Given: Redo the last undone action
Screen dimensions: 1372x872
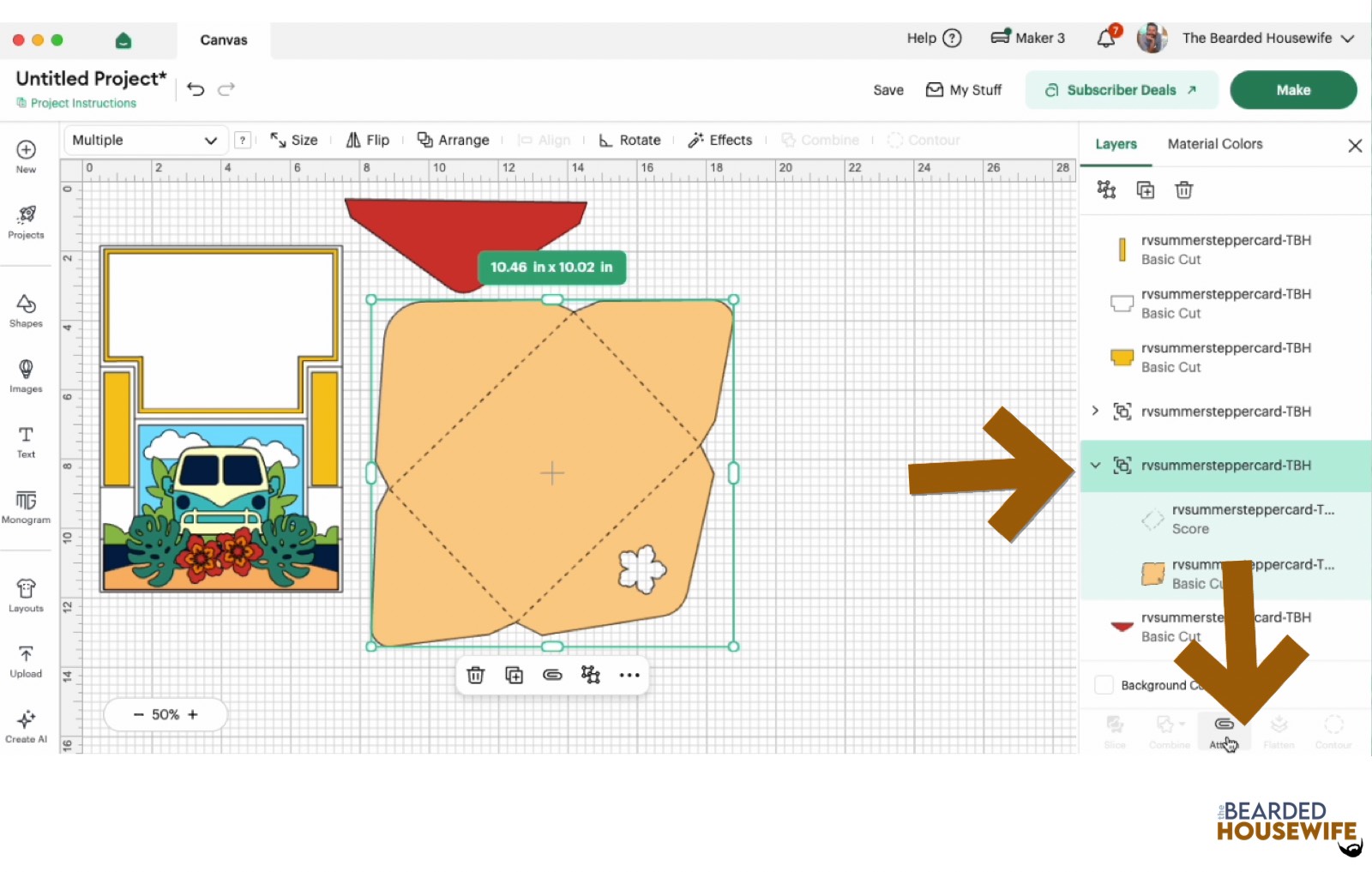Looking at the screenshot, I should (226, 89).
